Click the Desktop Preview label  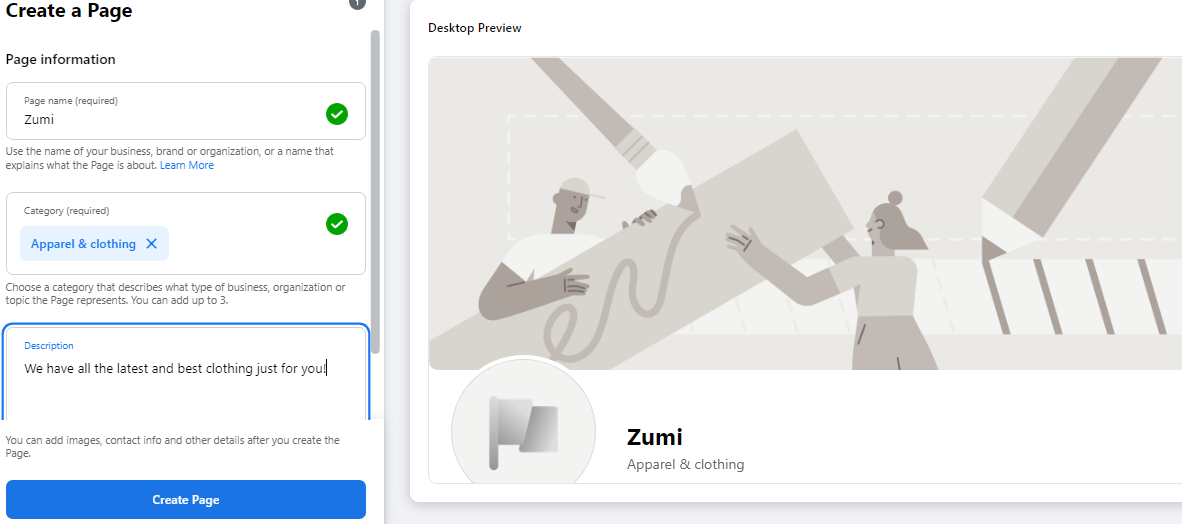click(x=475, y=28)
